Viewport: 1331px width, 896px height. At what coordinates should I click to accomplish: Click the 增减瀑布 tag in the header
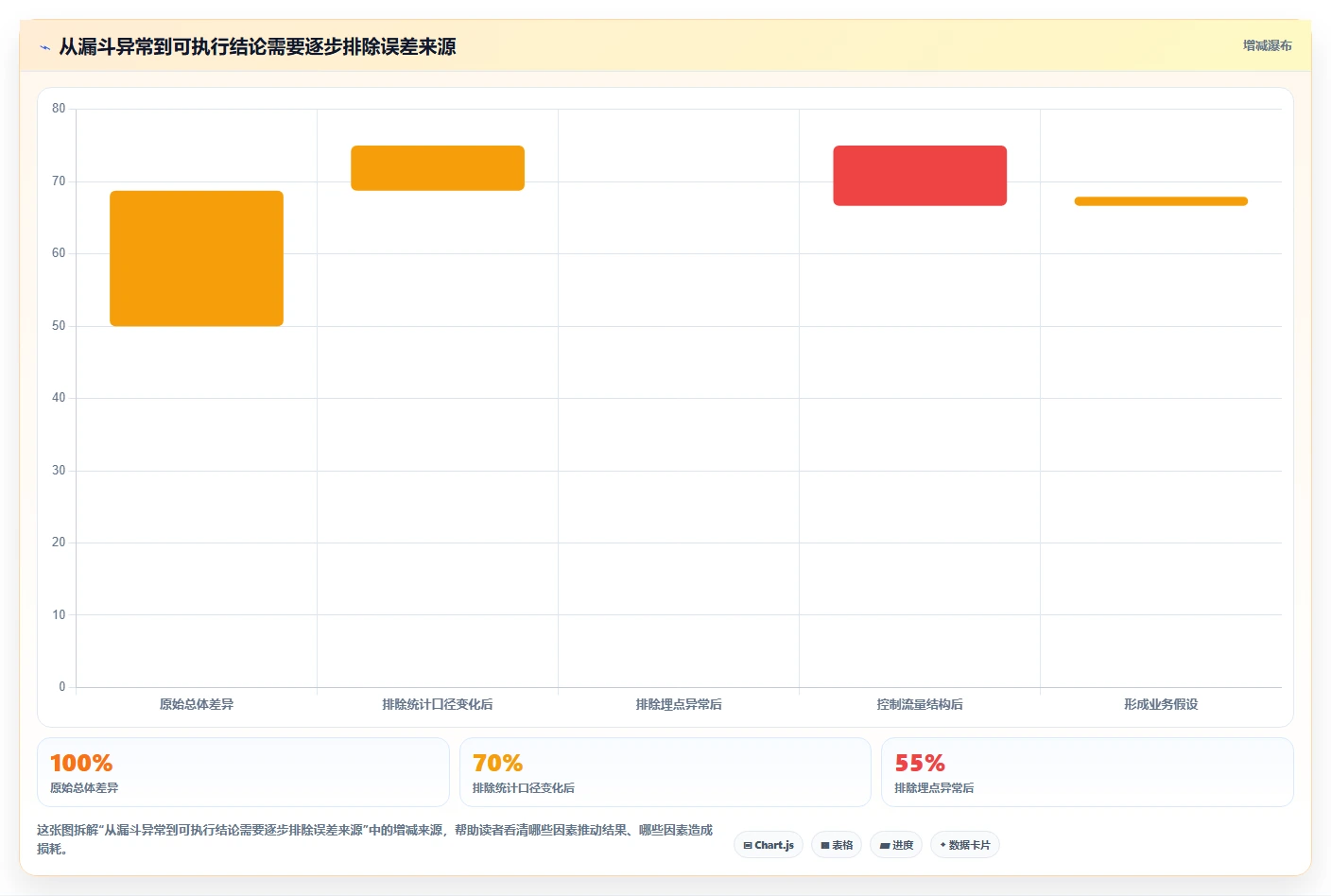(1267, 45)
